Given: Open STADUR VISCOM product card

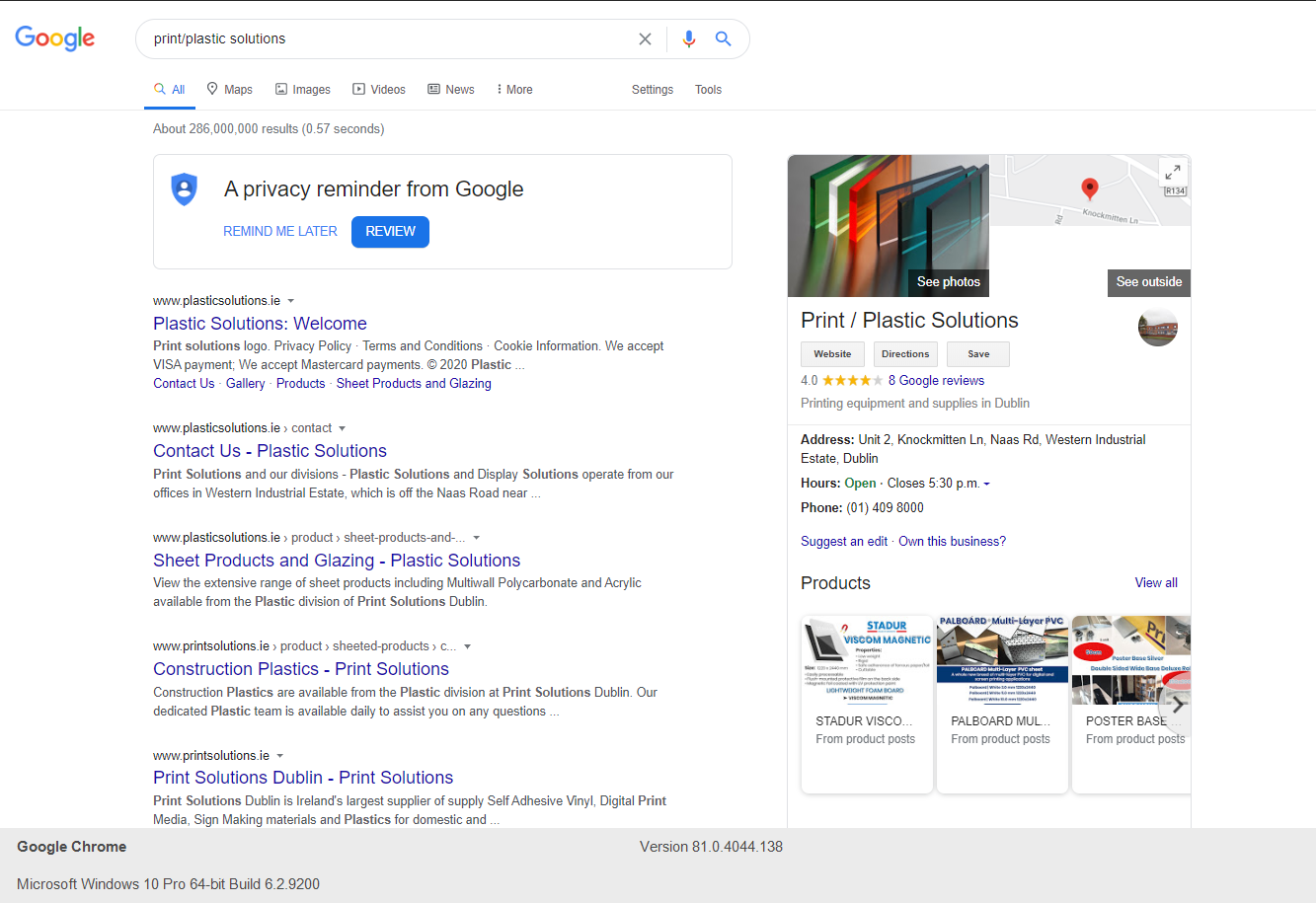Looking at the screenshot, I should coord(867,704).
